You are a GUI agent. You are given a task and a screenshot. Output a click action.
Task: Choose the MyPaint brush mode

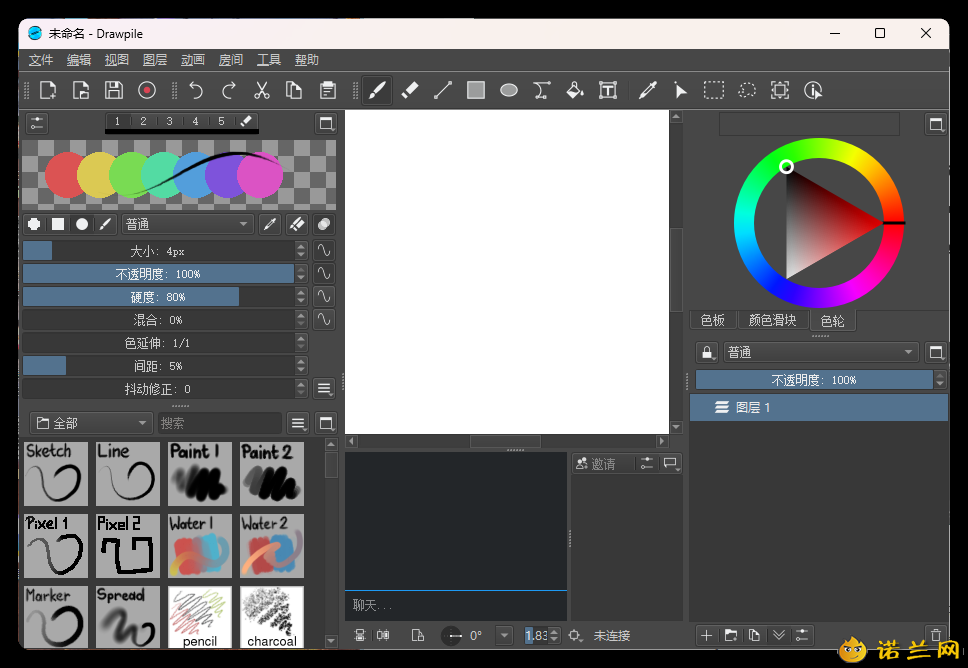point(106,224)
